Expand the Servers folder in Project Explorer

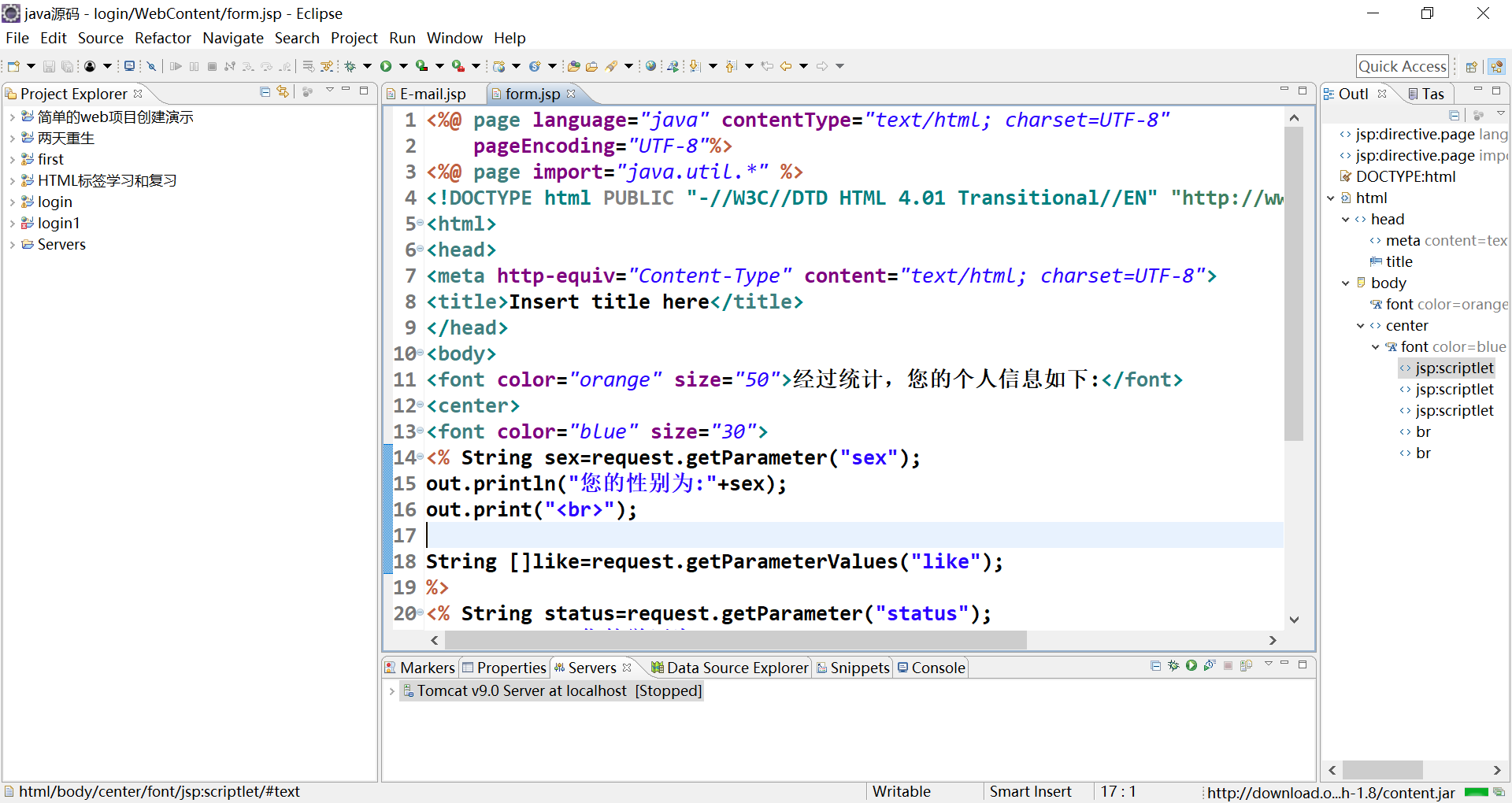[x=12, y=245]
